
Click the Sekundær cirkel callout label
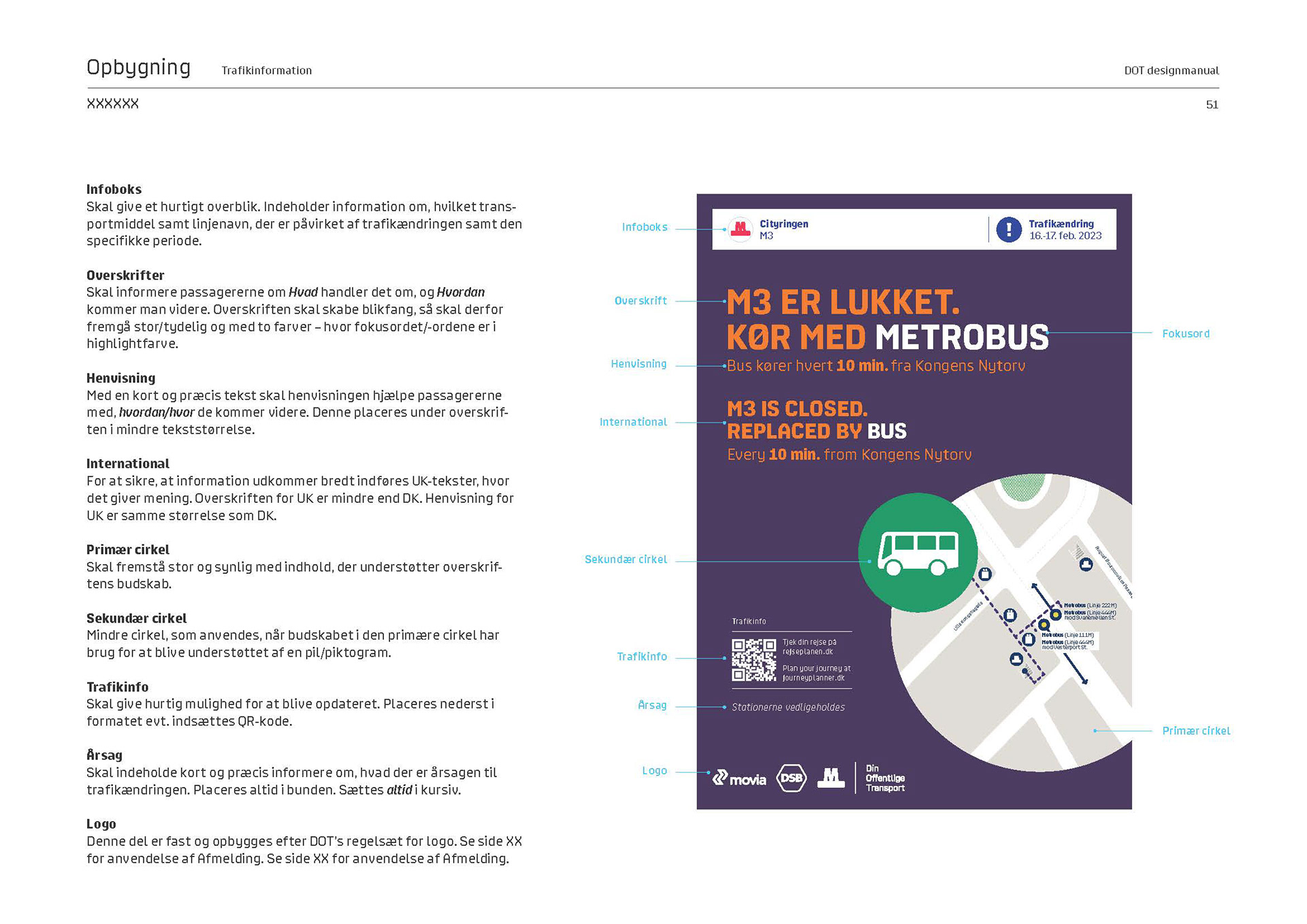click(626, 559)
